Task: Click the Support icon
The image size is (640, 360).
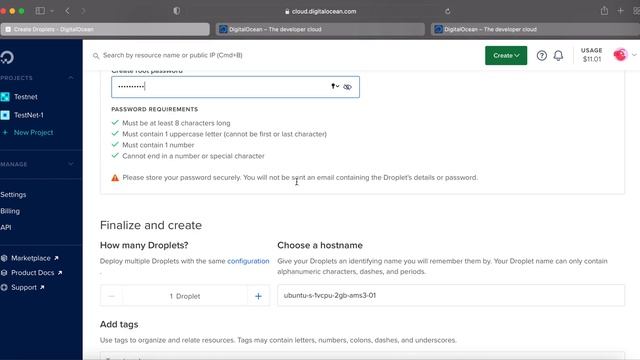Action: 4,287
